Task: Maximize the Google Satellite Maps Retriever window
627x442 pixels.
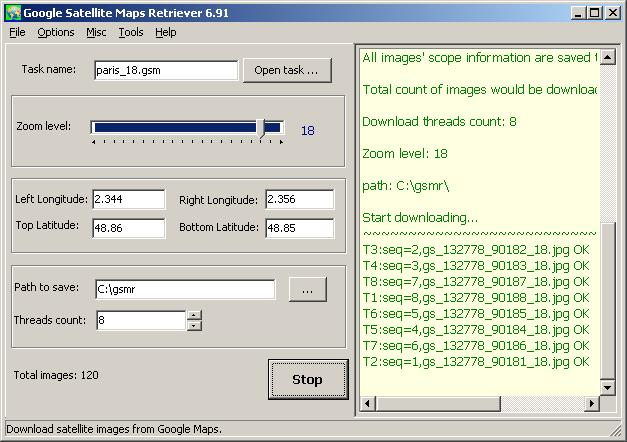Action: tap(594, 13)
